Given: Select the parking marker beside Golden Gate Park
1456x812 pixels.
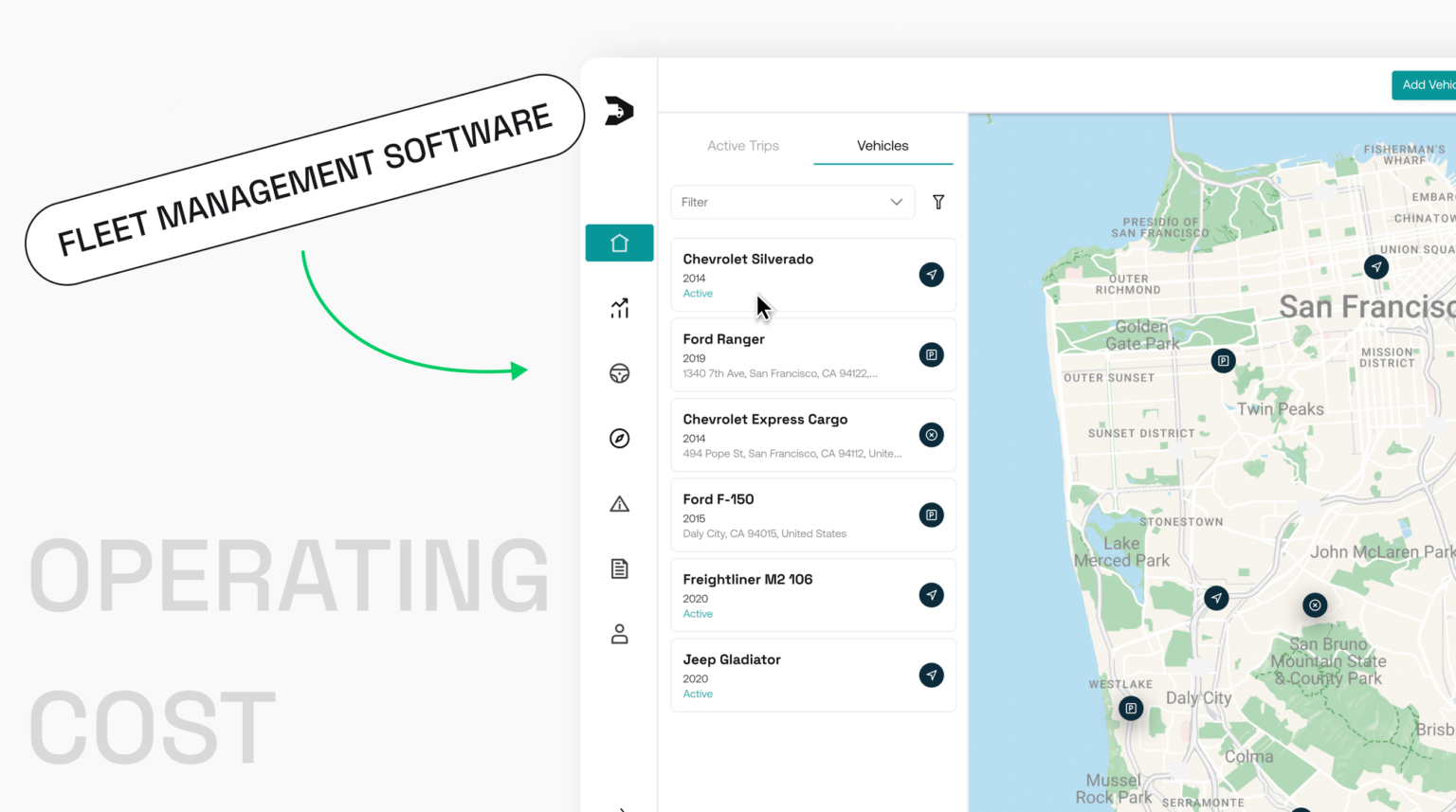Looking at the screenshot, I should point(1224,360).
